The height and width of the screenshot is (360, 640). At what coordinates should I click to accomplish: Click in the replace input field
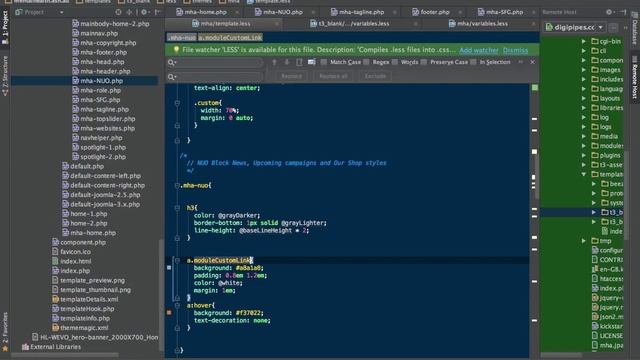pos(215,77)
